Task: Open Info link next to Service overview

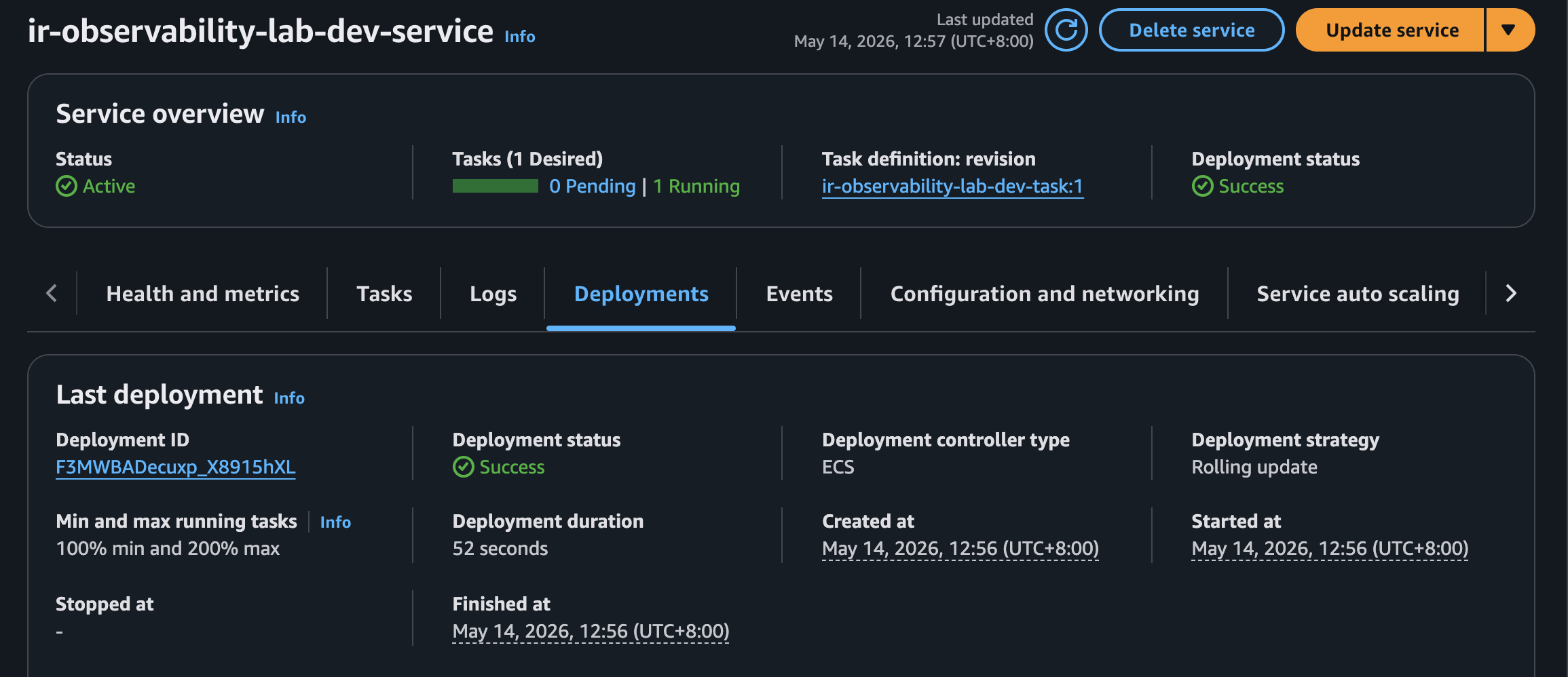Action: (291, 117)
